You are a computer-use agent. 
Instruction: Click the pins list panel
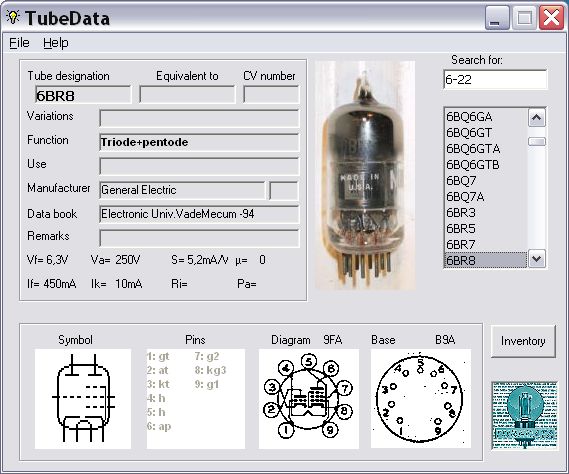point(196,399)
